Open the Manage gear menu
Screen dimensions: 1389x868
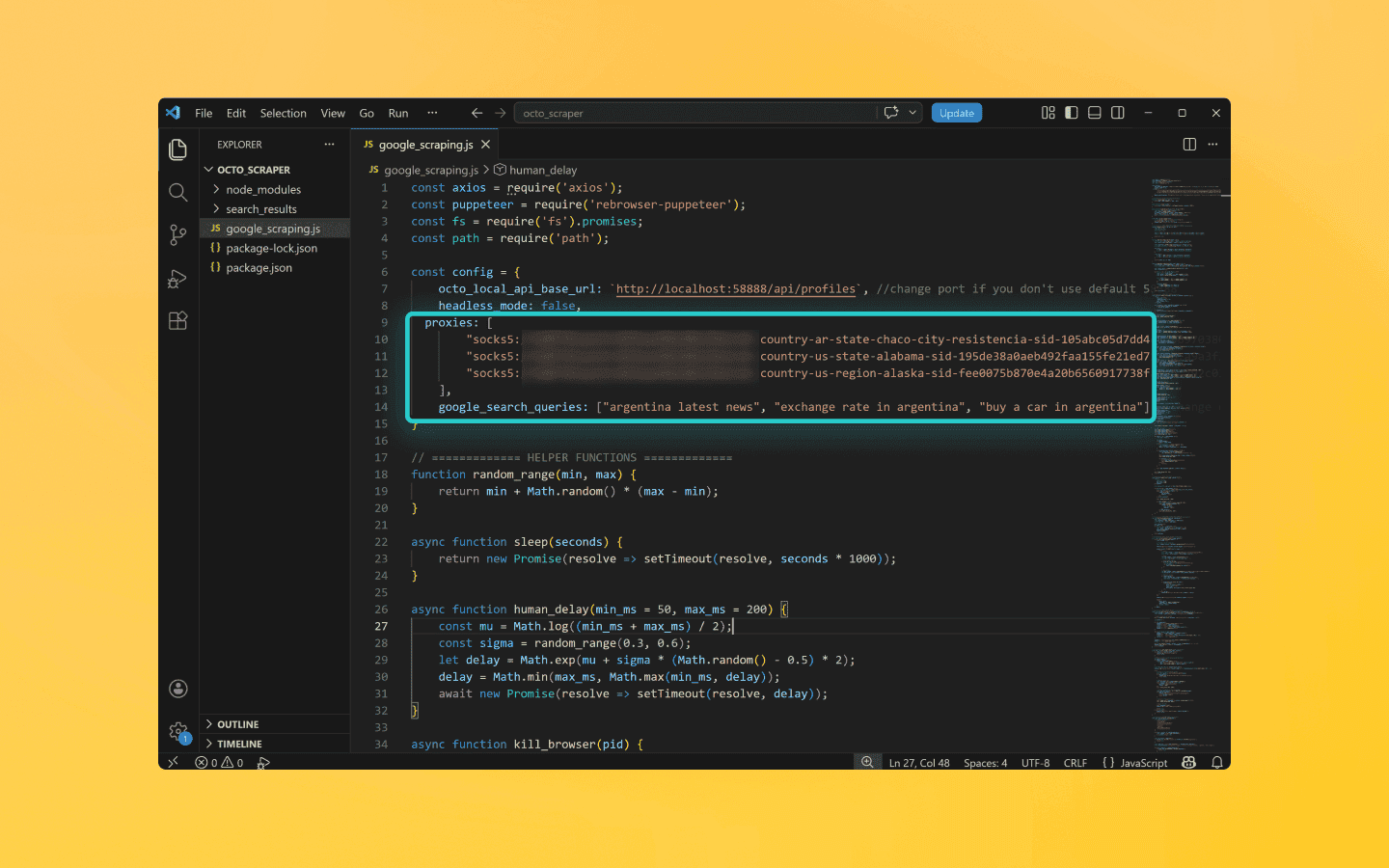pyautogui.click(x=177, y=730)
